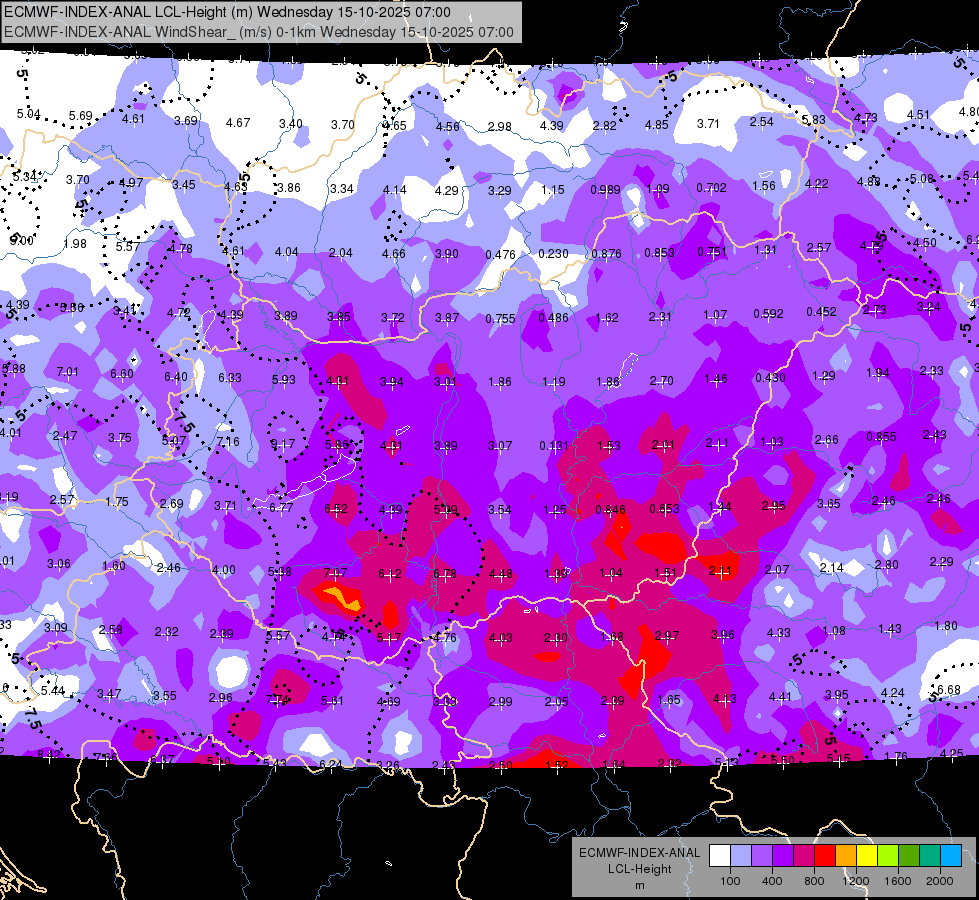Select the orange legend color swatch
979x900 pixels.
(x=845, y=856)
